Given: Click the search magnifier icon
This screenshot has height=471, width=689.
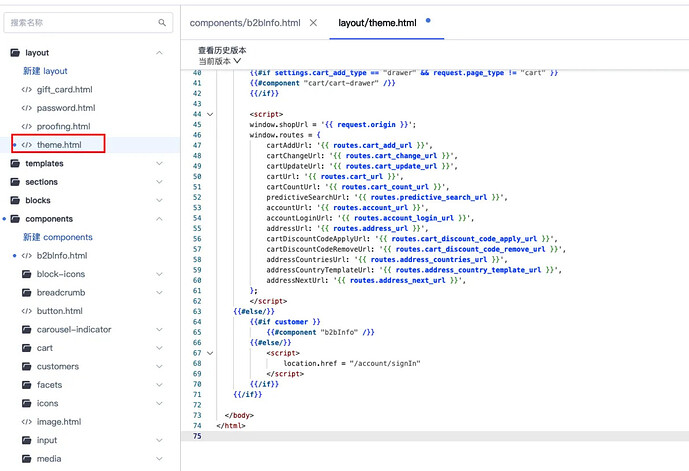Looking at the screenshot, I should 162,22.
